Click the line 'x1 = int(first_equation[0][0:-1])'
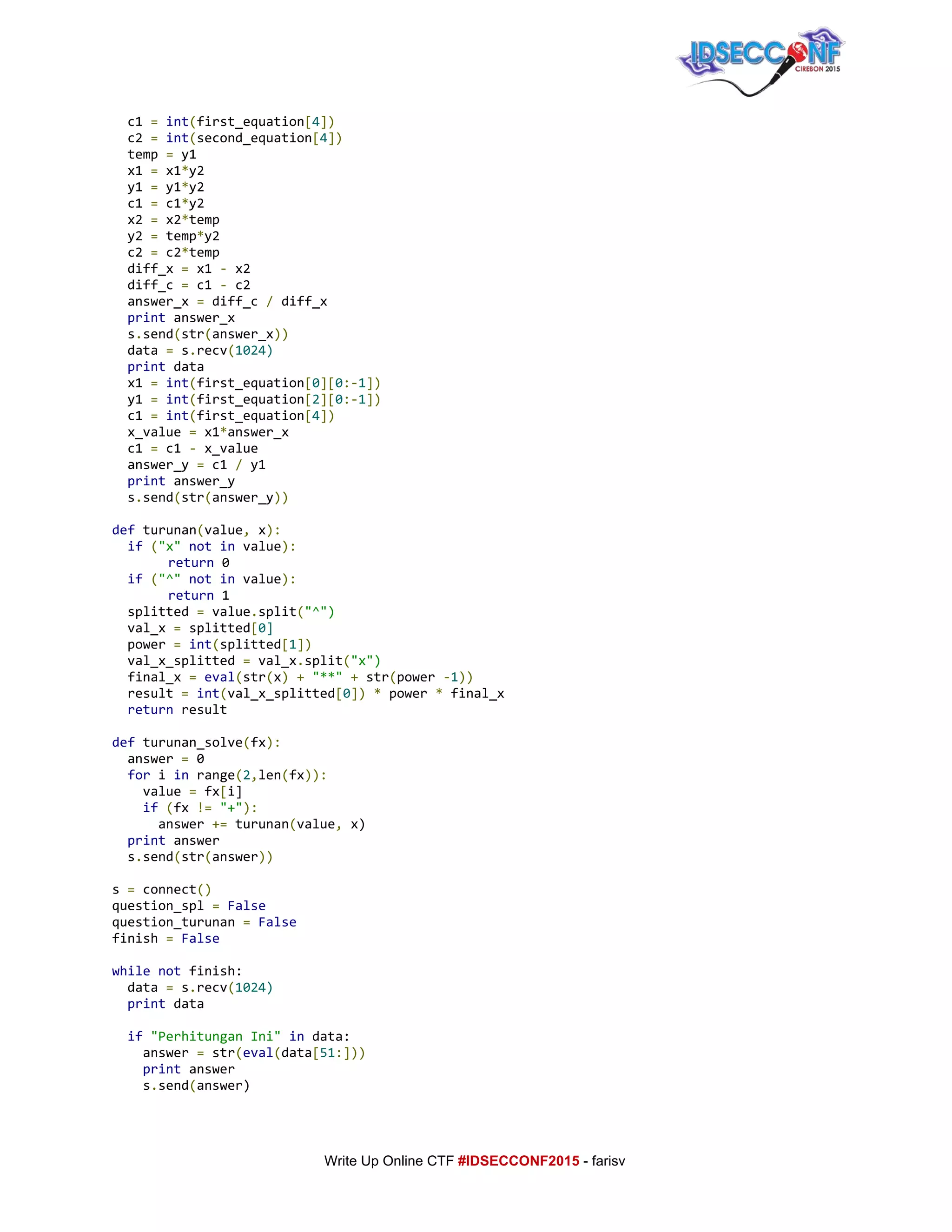The height and width of the screenshot is (1232, 952). tap(254, 384)
